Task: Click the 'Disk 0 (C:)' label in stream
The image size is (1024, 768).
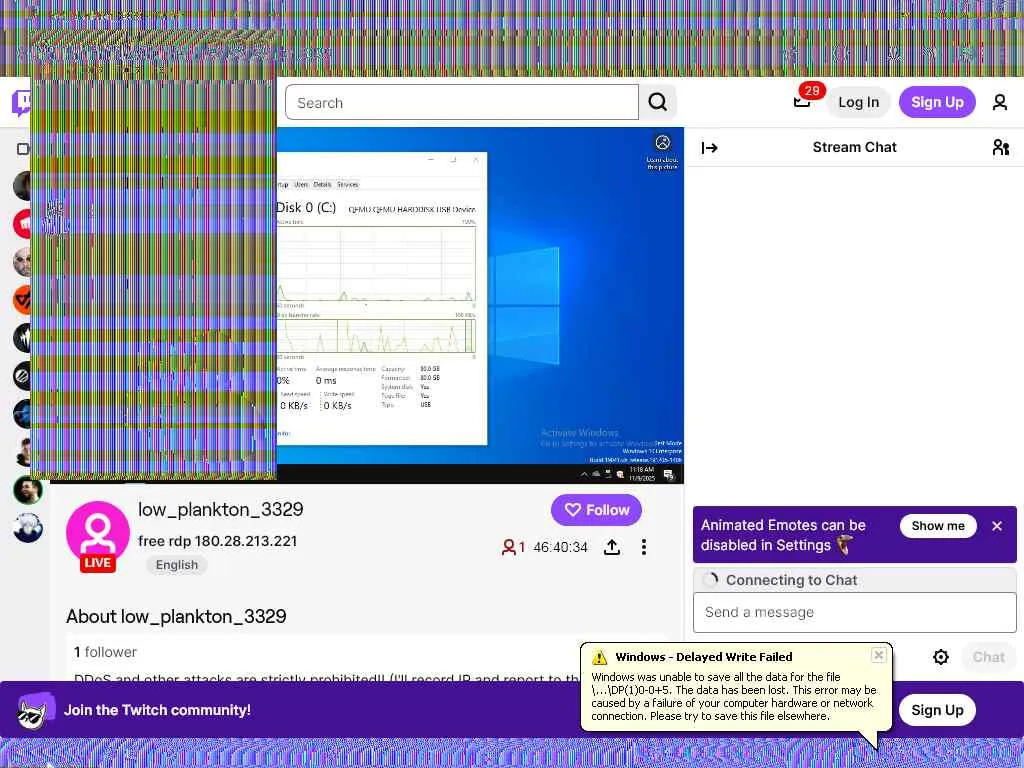Action: coord(306,208)
